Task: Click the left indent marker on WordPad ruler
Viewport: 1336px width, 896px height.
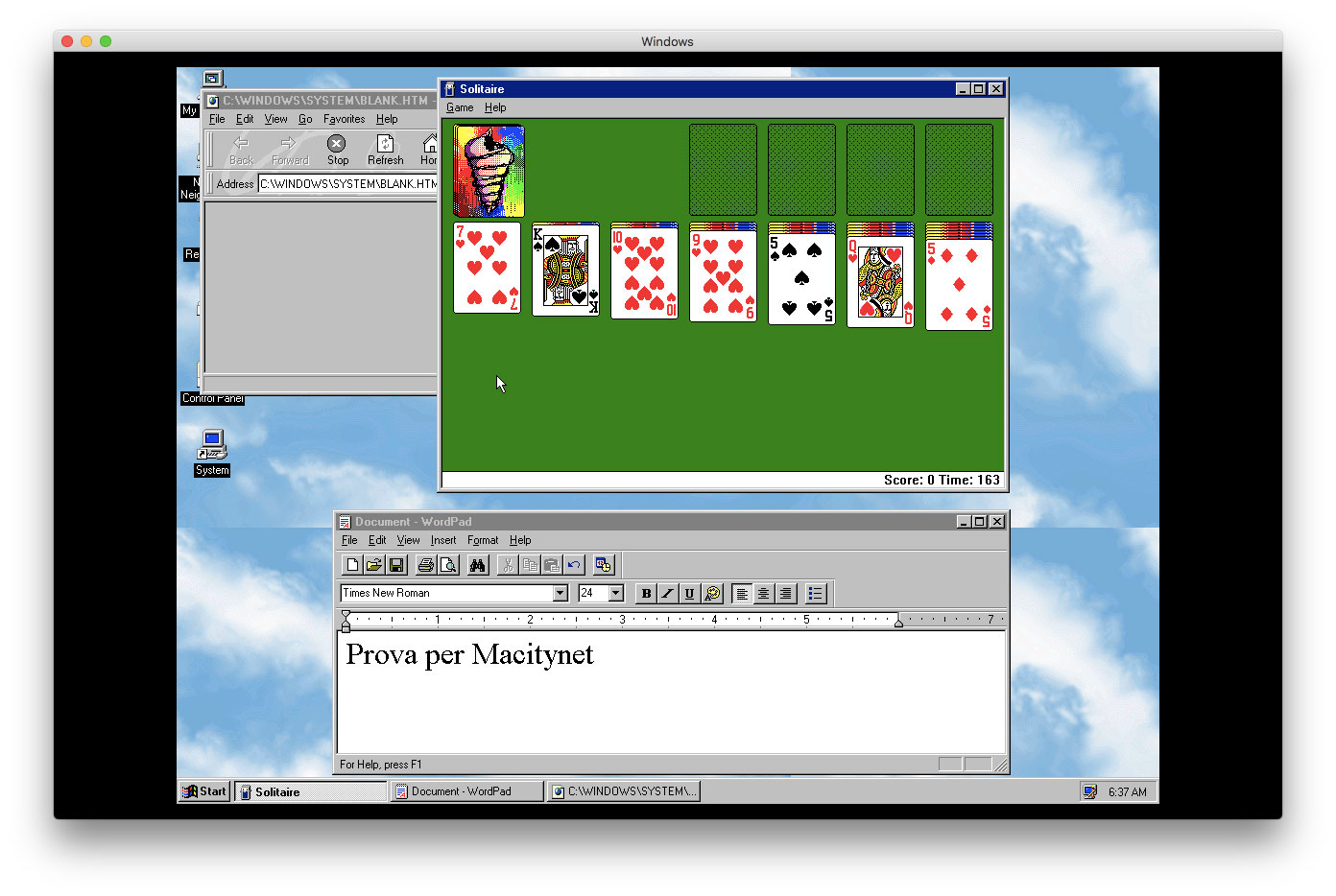Action: click(x=346, y=621)
